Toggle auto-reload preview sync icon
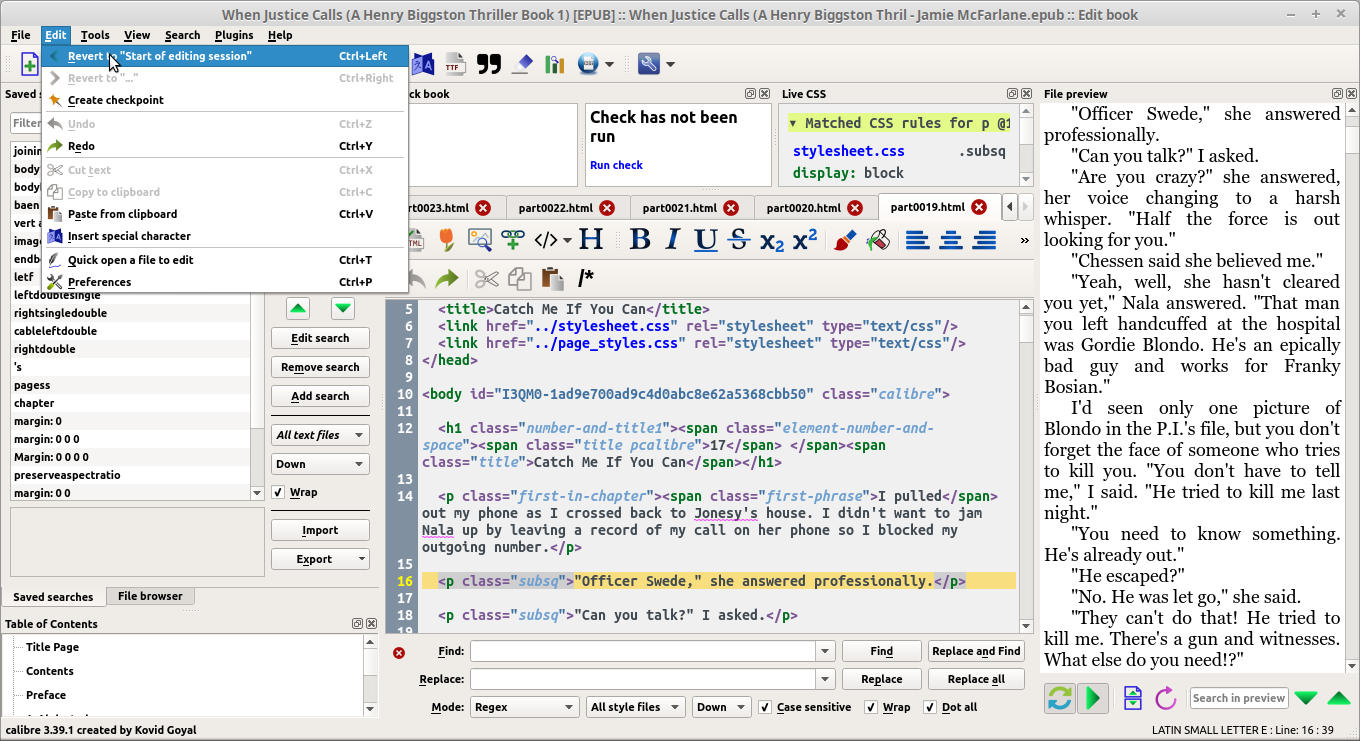The width and height of the screenshot is (1360, 741). (x=1060, y=698)
